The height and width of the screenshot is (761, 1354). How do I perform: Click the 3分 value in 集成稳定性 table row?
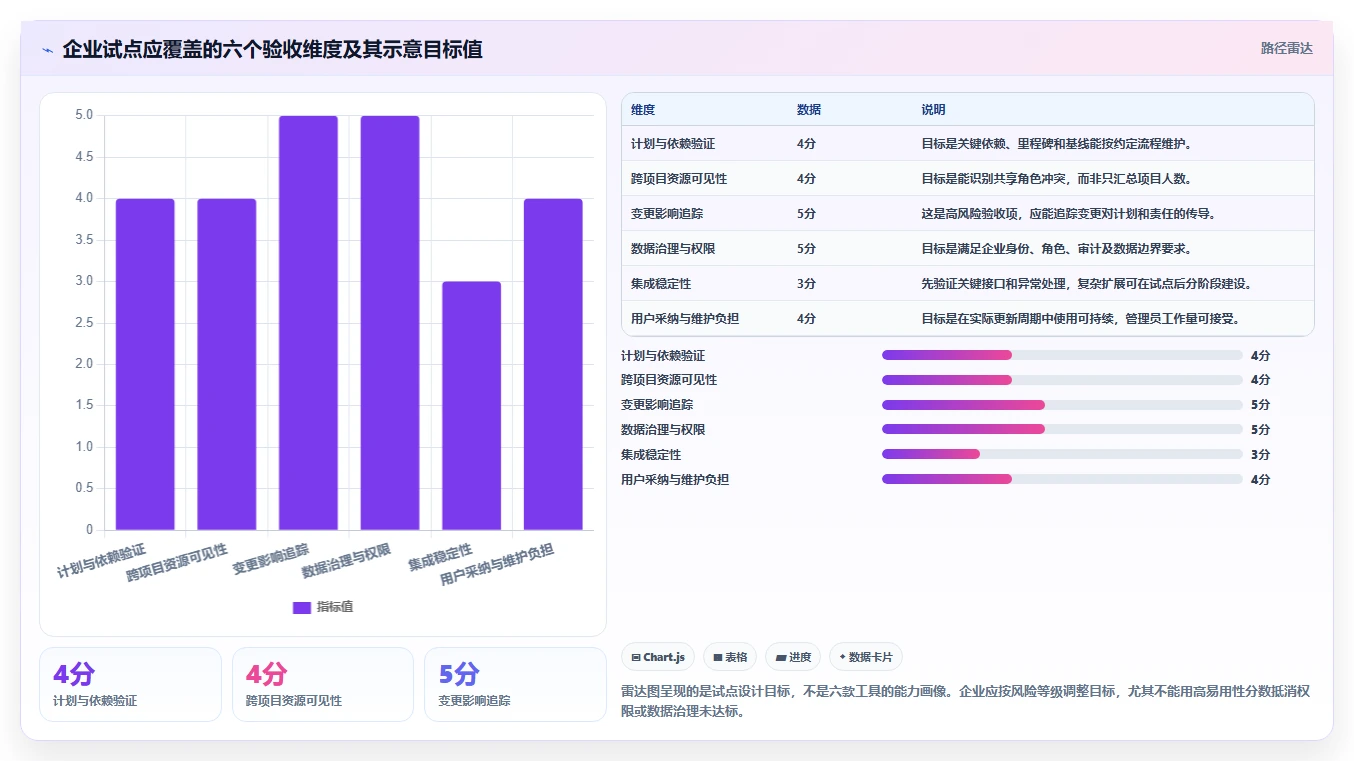(806, 284)
